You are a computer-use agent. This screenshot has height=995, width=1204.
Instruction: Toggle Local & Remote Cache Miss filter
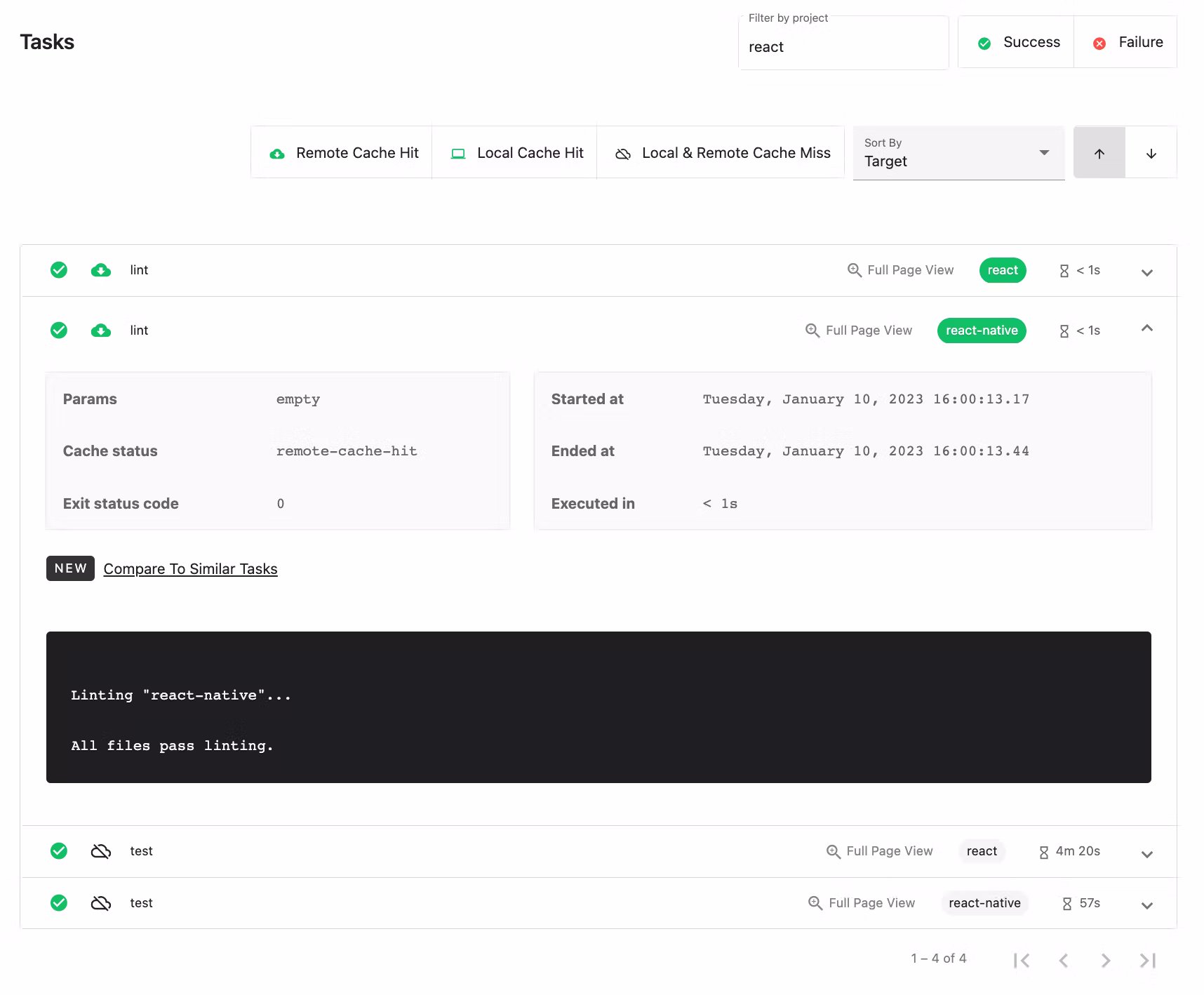click(721, 153)
